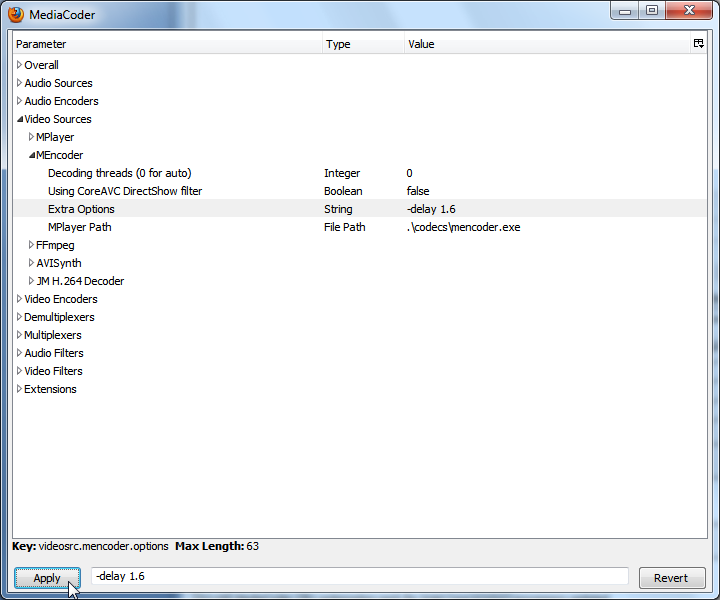Maximize the MediaCoder window
The width and height of the screenshot is (720, 600).
(652, 11)
